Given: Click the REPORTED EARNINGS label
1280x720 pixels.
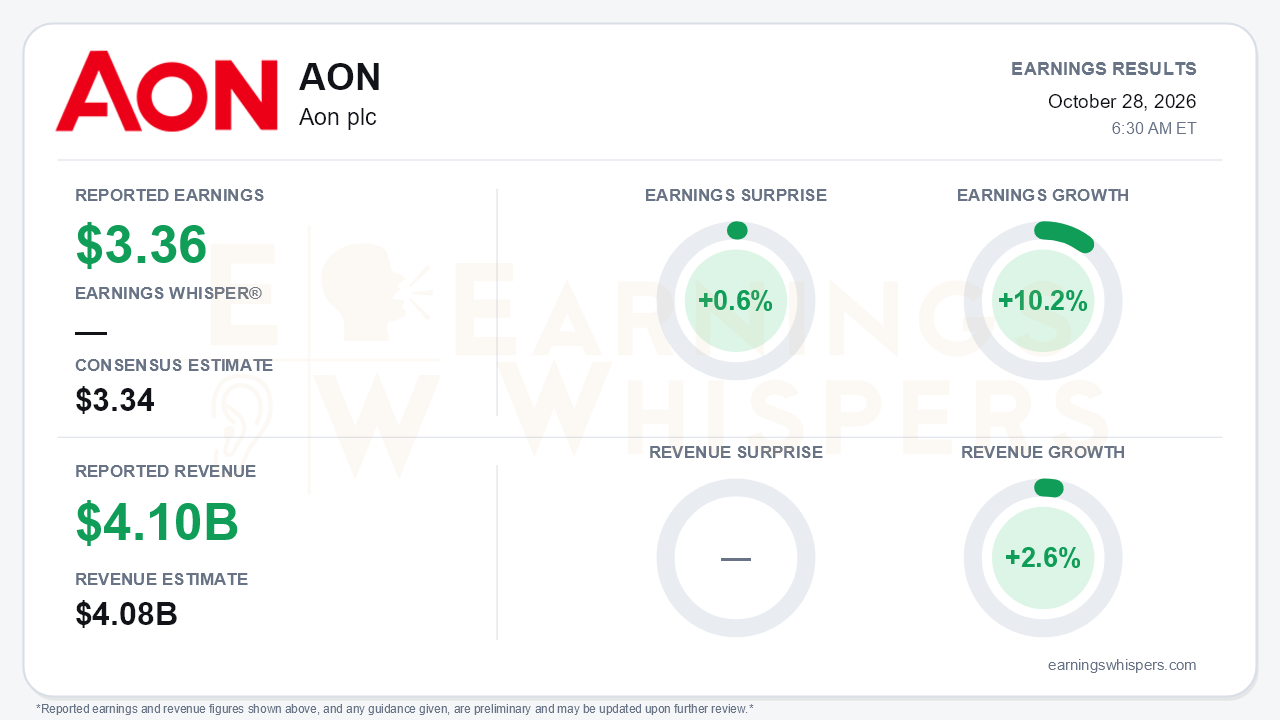Looking at the screenshot, I should pyautogui.click(x=170, y=195).
